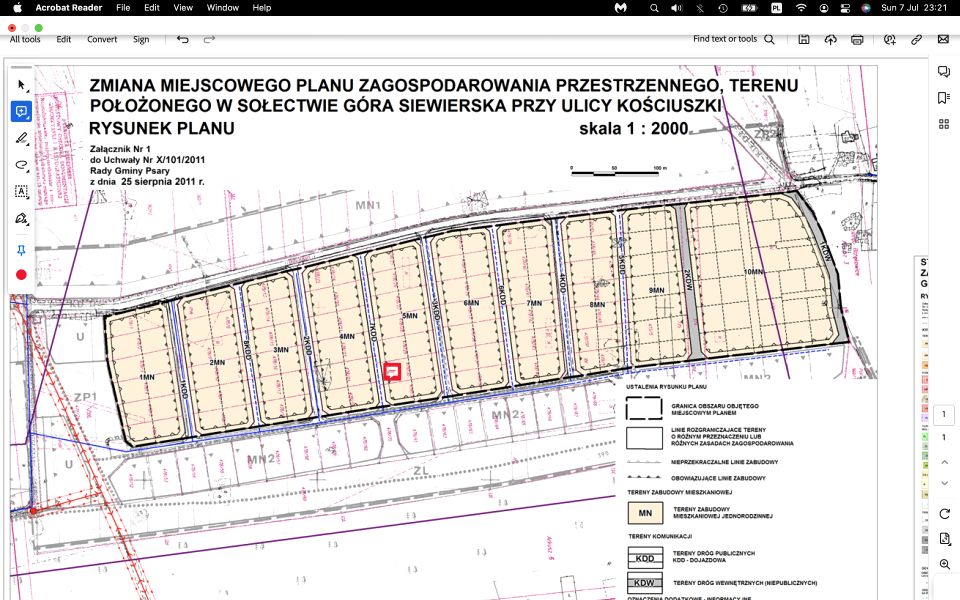Click All tools button
The width and height of the screenshot is (960, 600).
pyautogui.click(x=26, y=39)
